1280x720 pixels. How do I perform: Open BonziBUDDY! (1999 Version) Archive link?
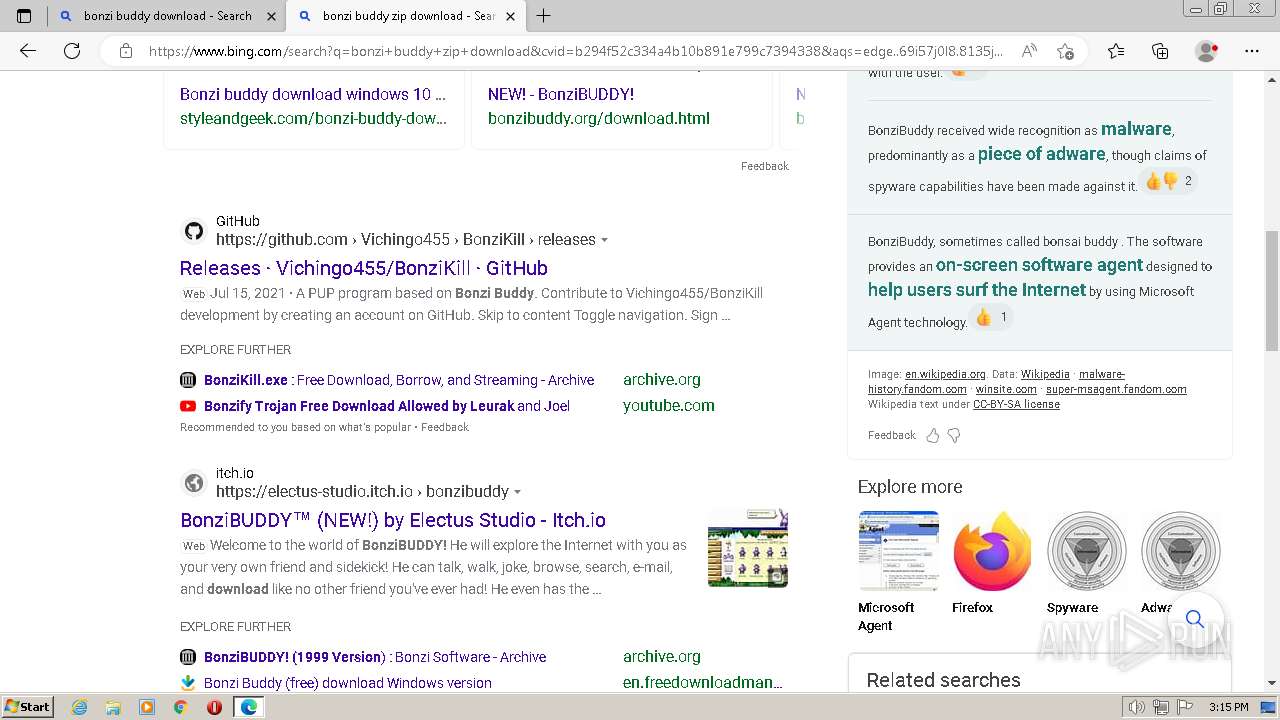375,657
